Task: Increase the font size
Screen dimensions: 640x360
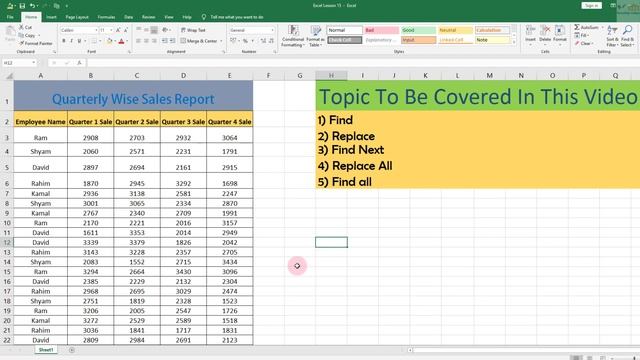Action: 118,30
